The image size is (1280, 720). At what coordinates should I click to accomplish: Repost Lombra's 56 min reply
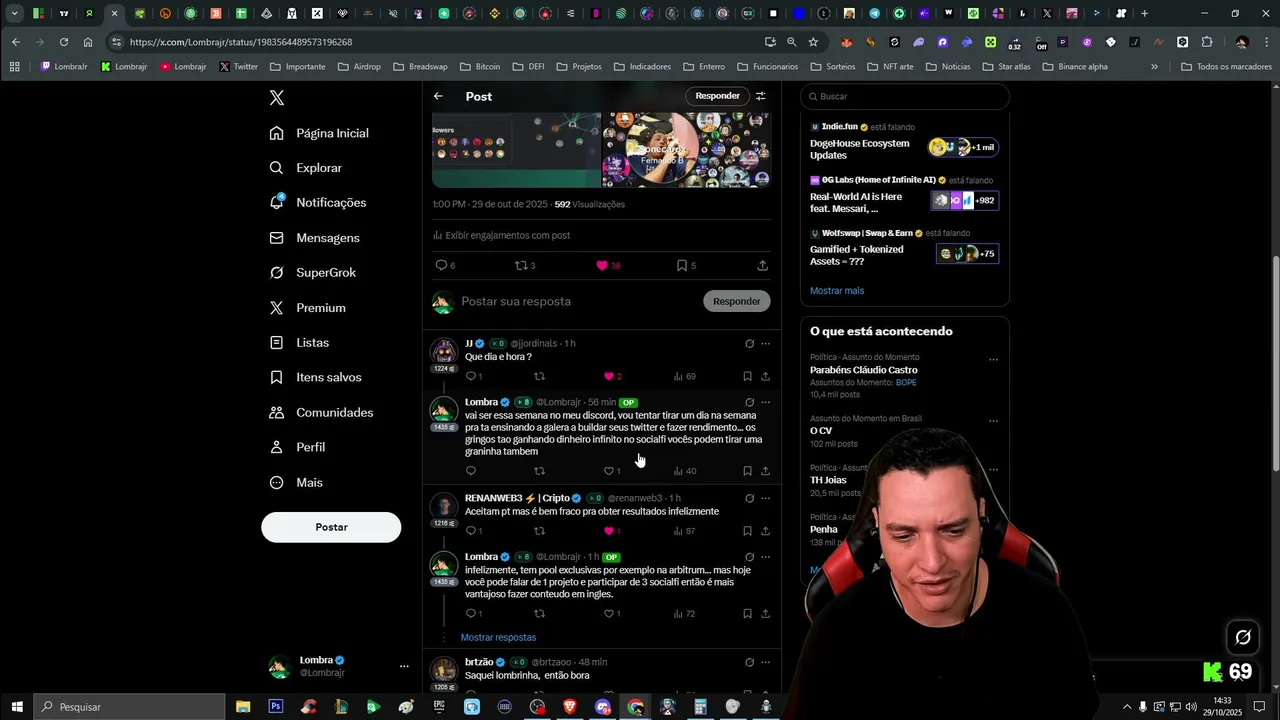pos(539,471)
